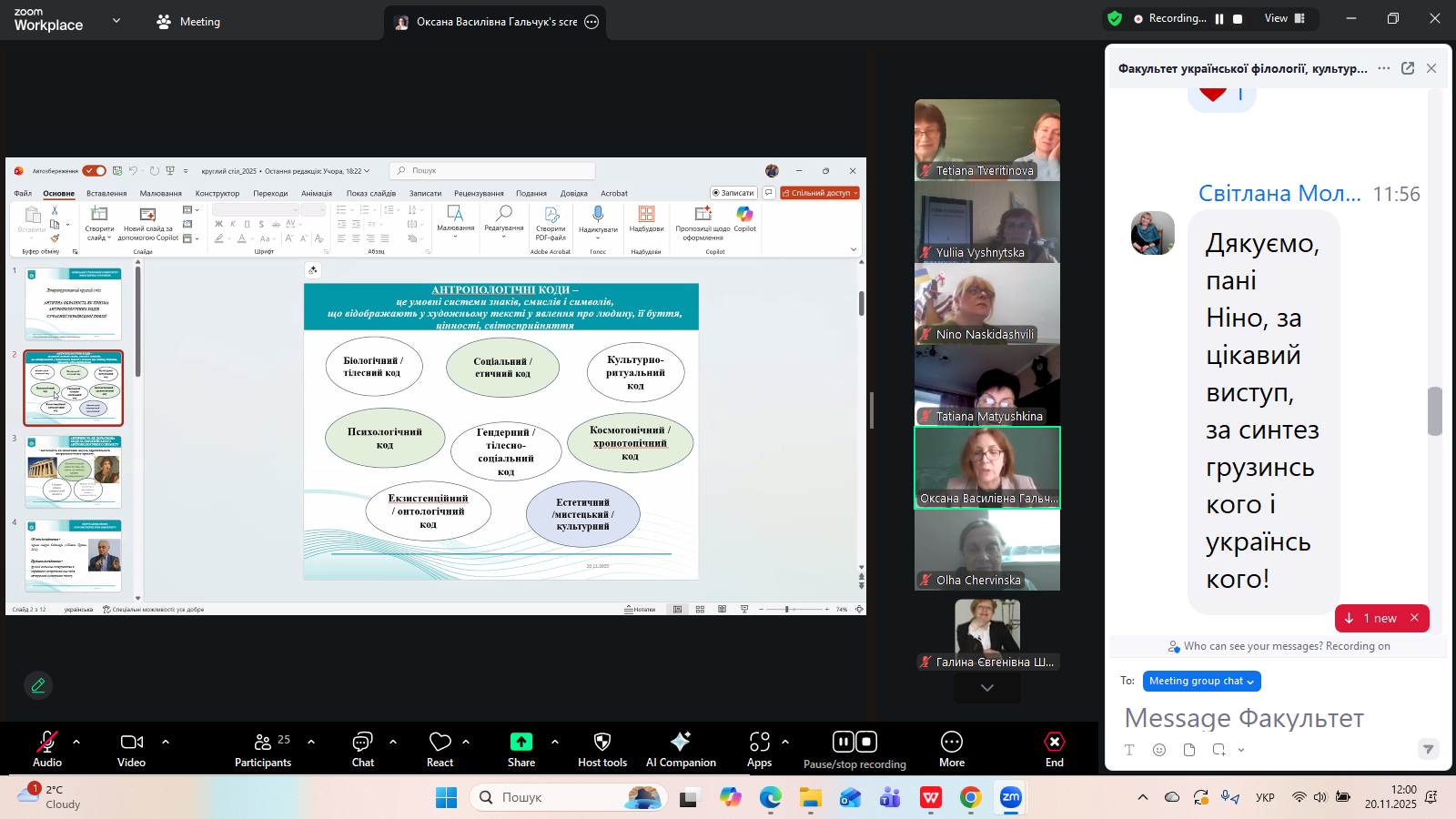Click the green Share screen icon

(521, 742)
